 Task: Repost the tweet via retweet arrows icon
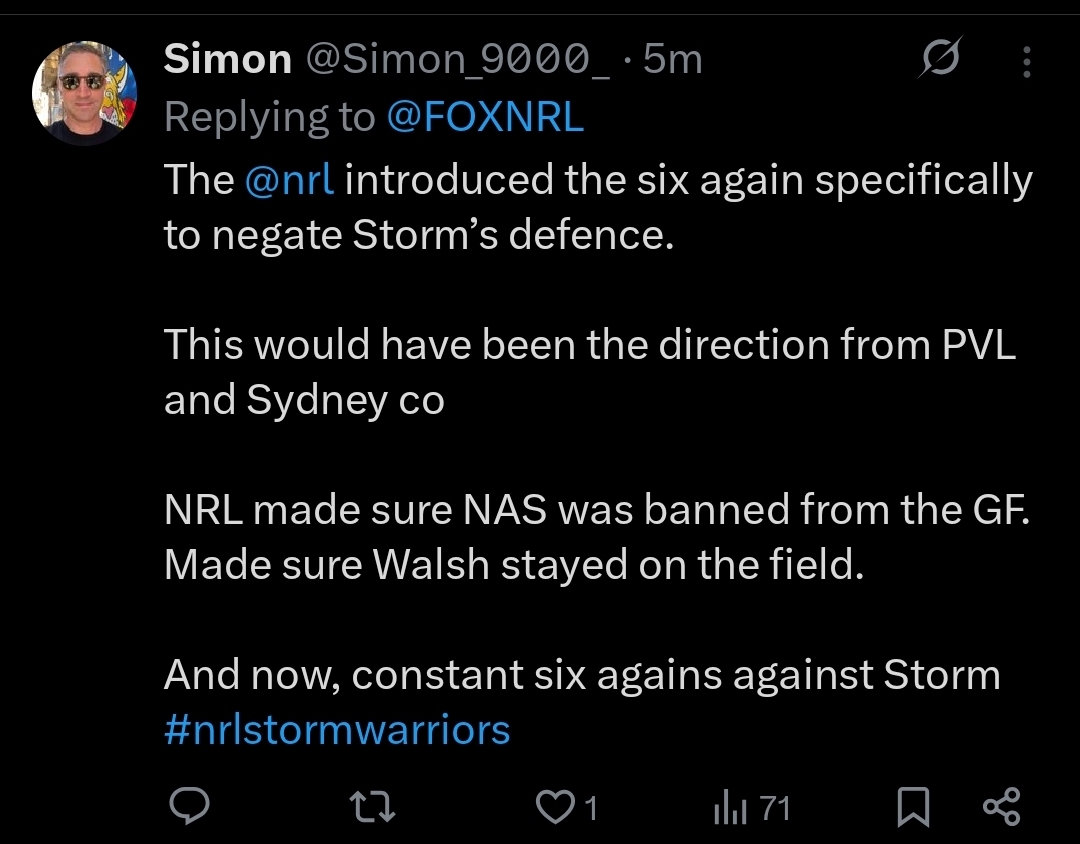click(x=372, y=807)
